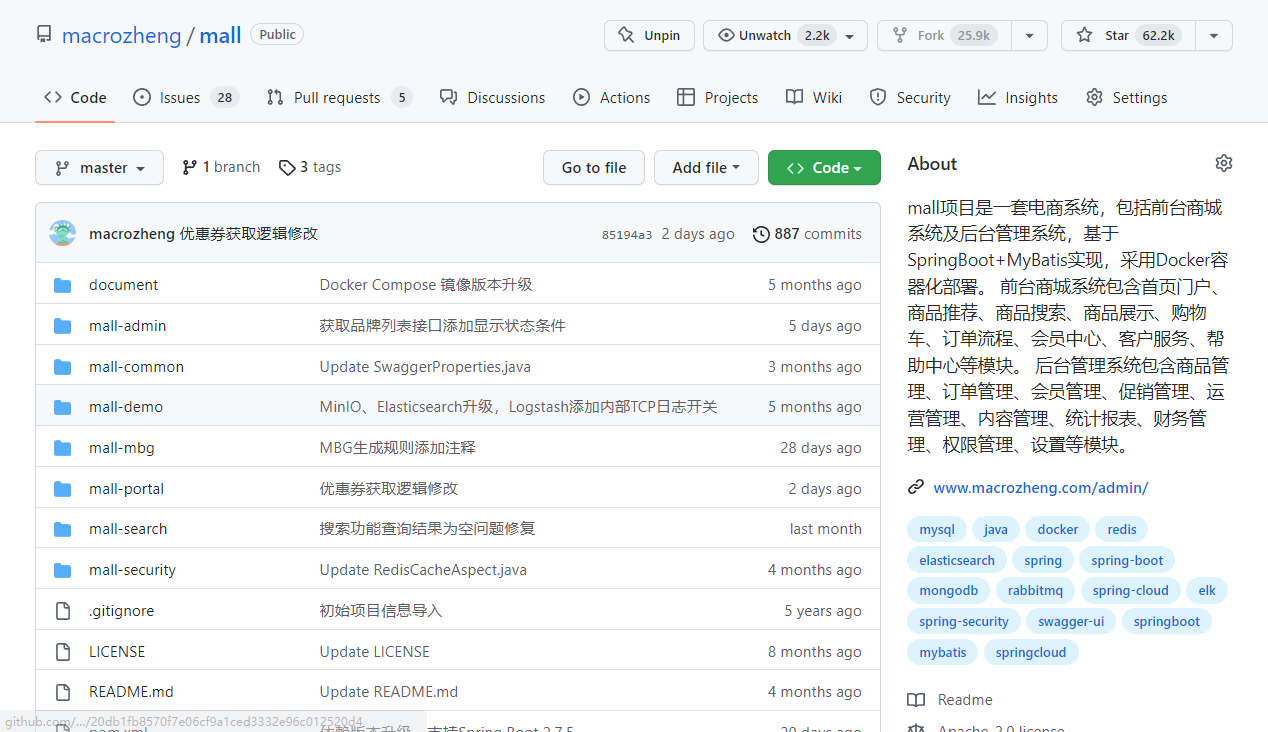Viewport: 1268px width, 732px height.
Task: Open the Actions tab
Action: (611, 97)
